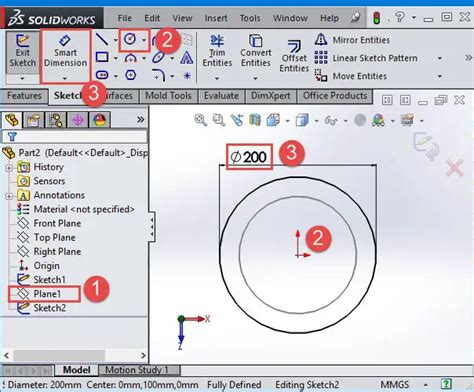The height and width of the screenshot is (392, 474).
Task: Open the Insert menu
Action: [216, 18]
